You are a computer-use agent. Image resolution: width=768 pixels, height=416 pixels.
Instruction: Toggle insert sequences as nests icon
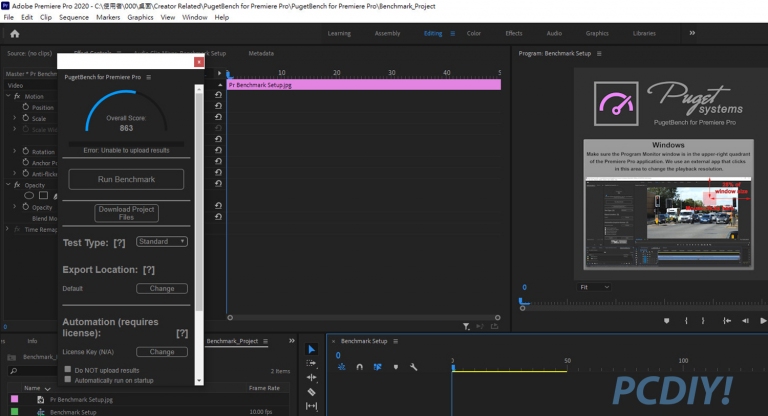(x=342, y=367)
